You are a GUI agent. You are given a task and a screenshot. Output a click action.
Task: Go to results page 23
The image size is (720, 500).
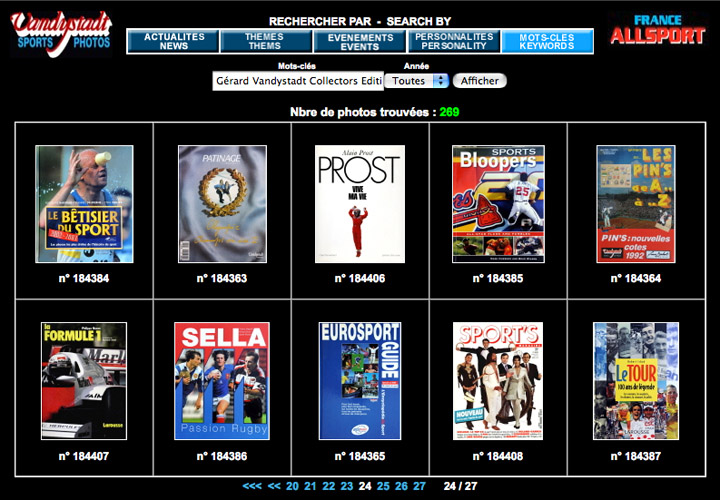[347, 486]
